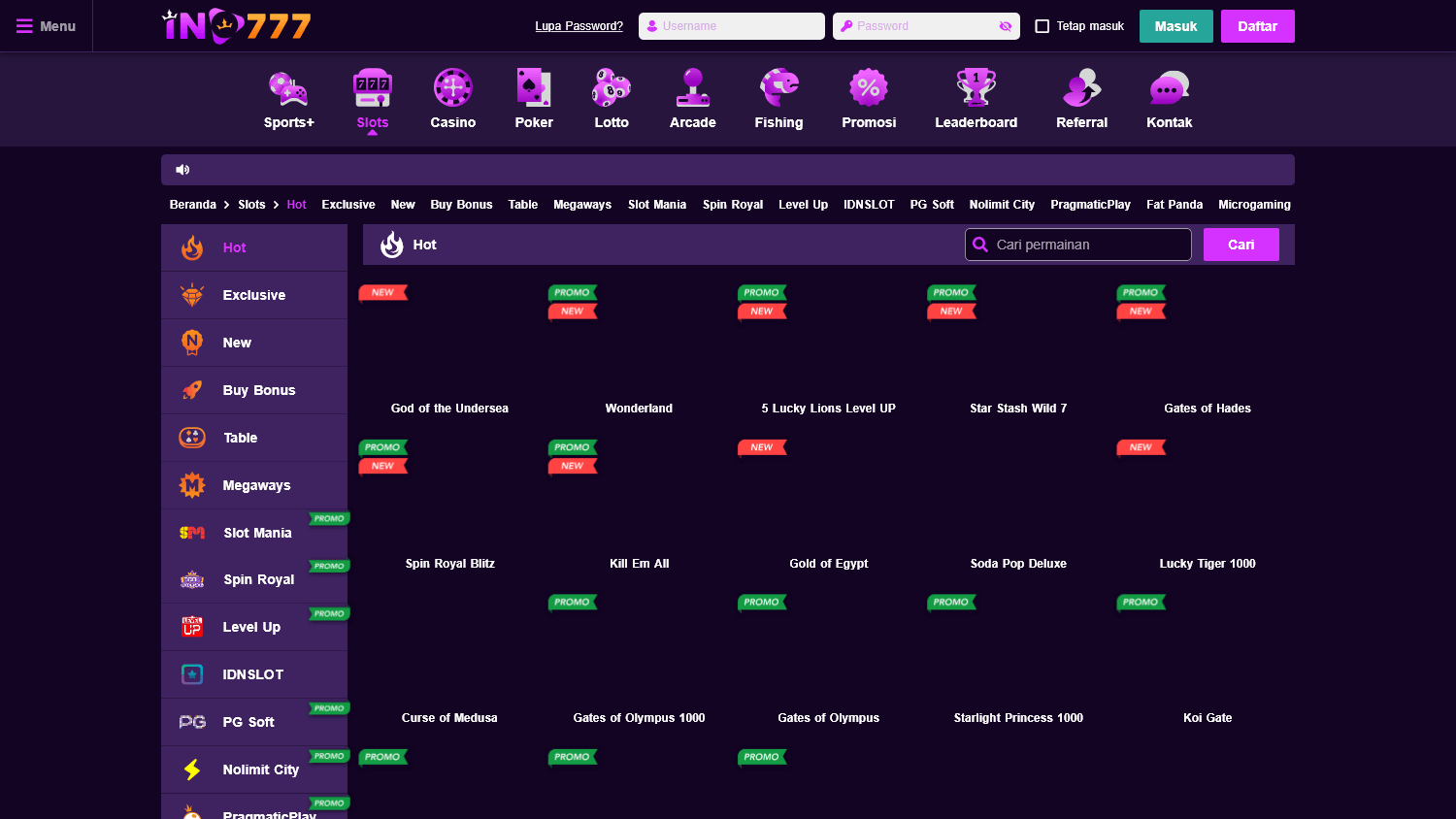1456x819 pixels.
Task: Open the hamburger Menu icon
Action: (24, 26)
